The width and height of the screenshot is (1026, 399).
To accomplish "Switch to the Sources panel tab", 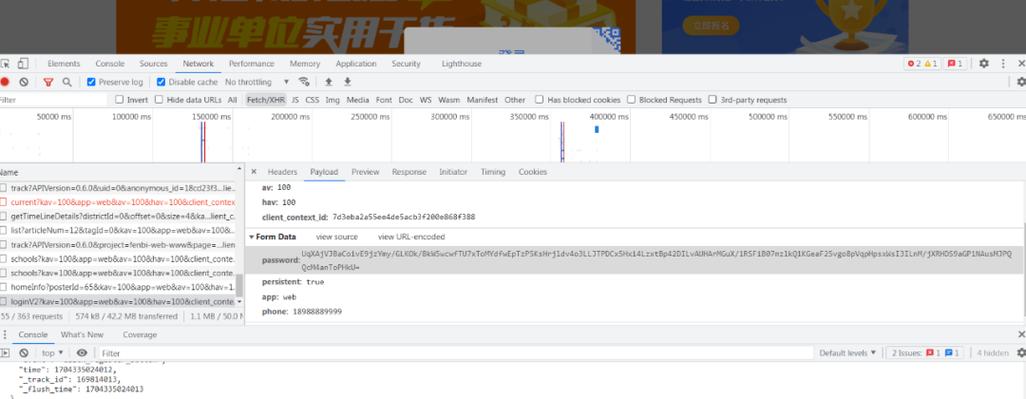I will pyautogui.click(x=153, y=63).
